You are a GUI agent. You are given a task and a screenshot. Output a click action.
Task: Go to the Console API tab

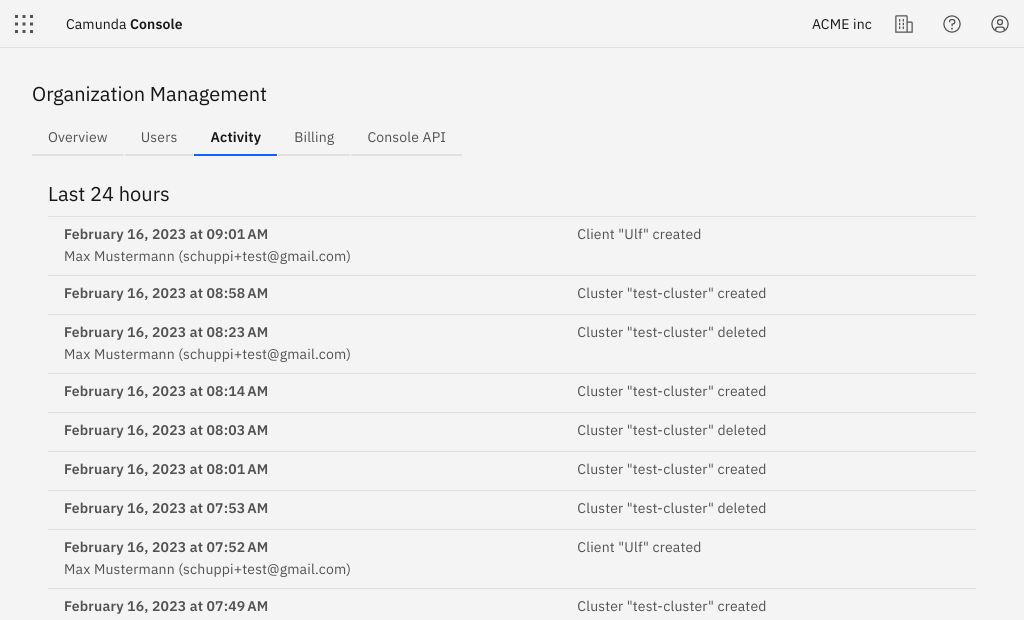[x=406, y=137]
